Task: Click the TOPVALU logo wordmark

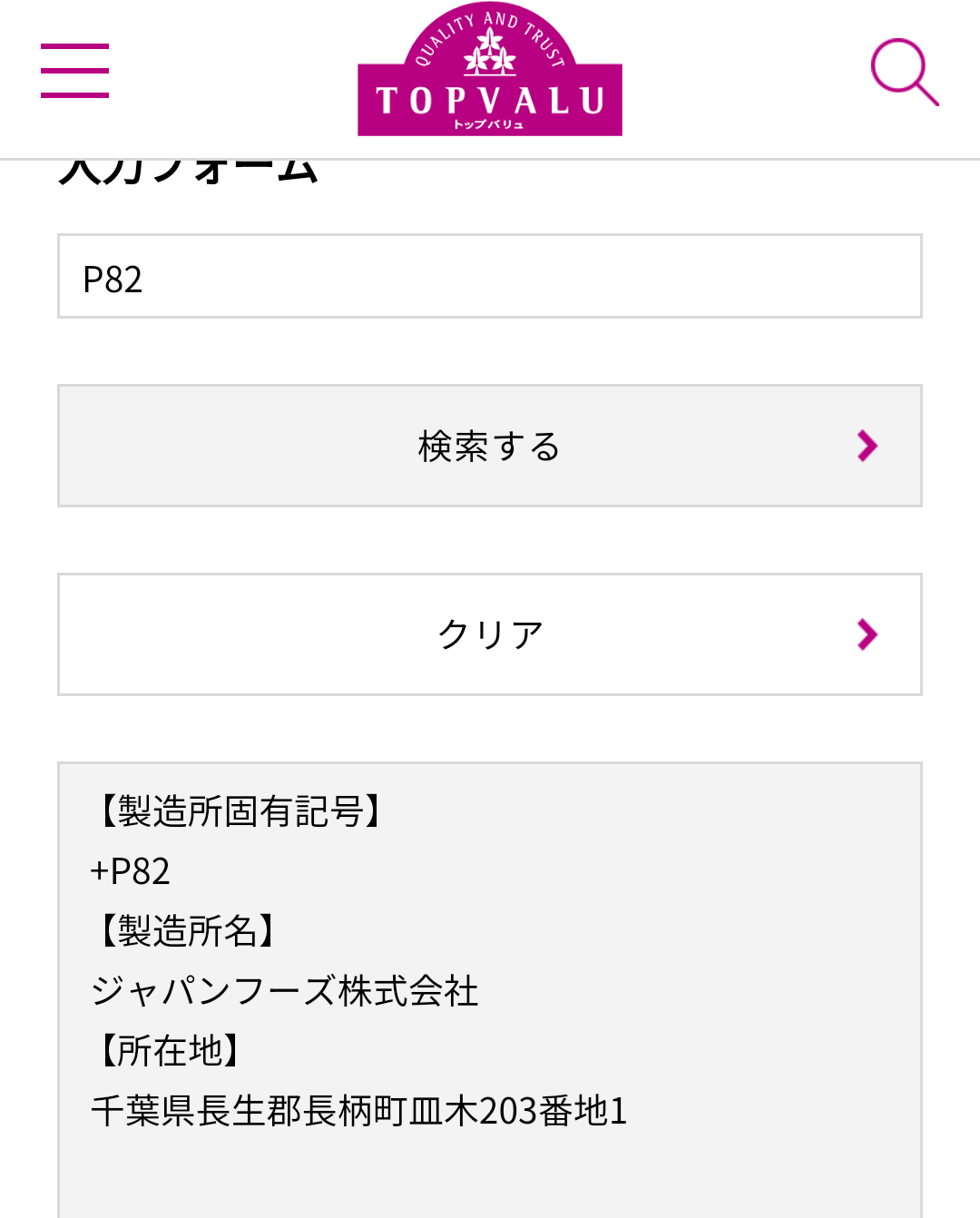Action: [490, 100]
